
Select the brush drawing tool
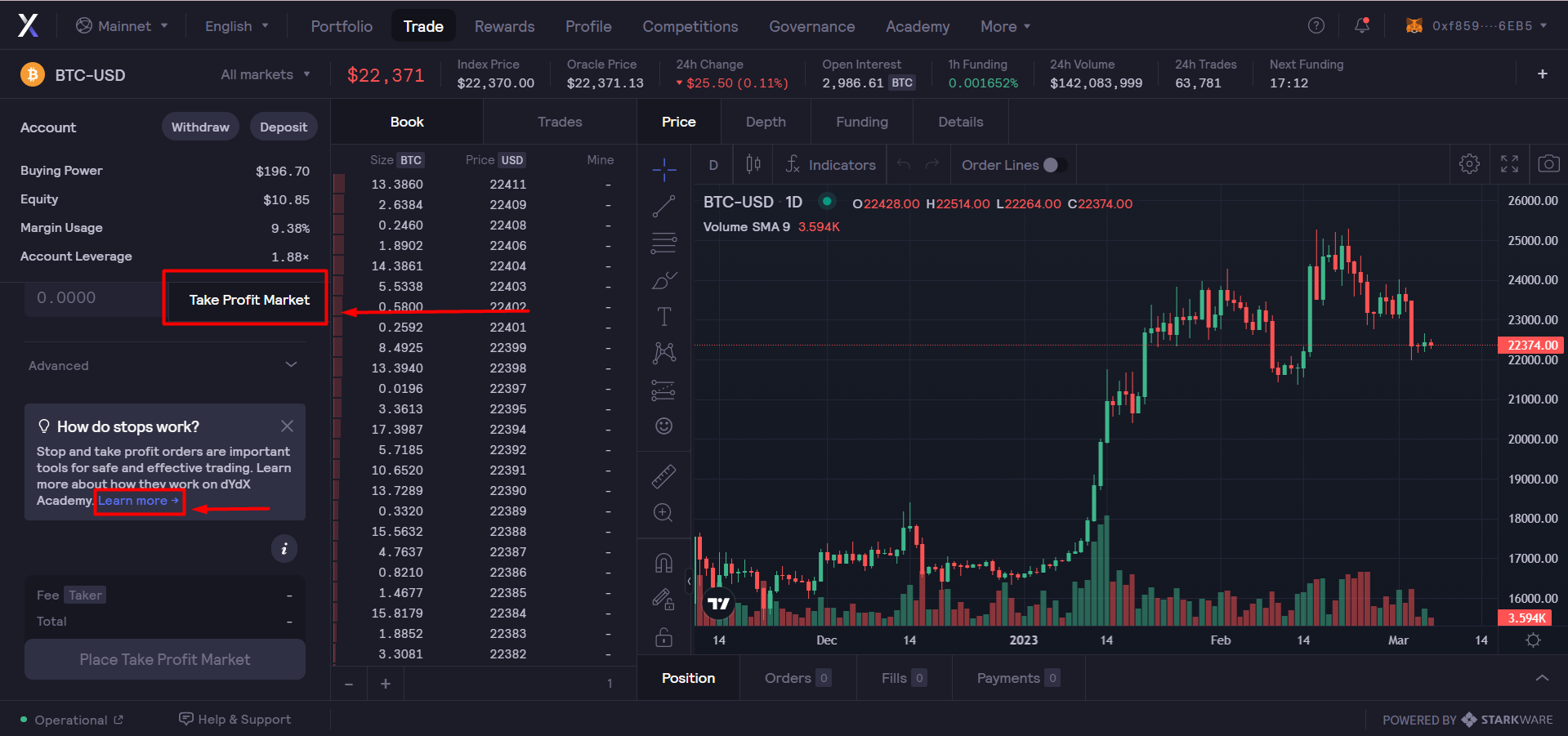(x=663, y=280)
